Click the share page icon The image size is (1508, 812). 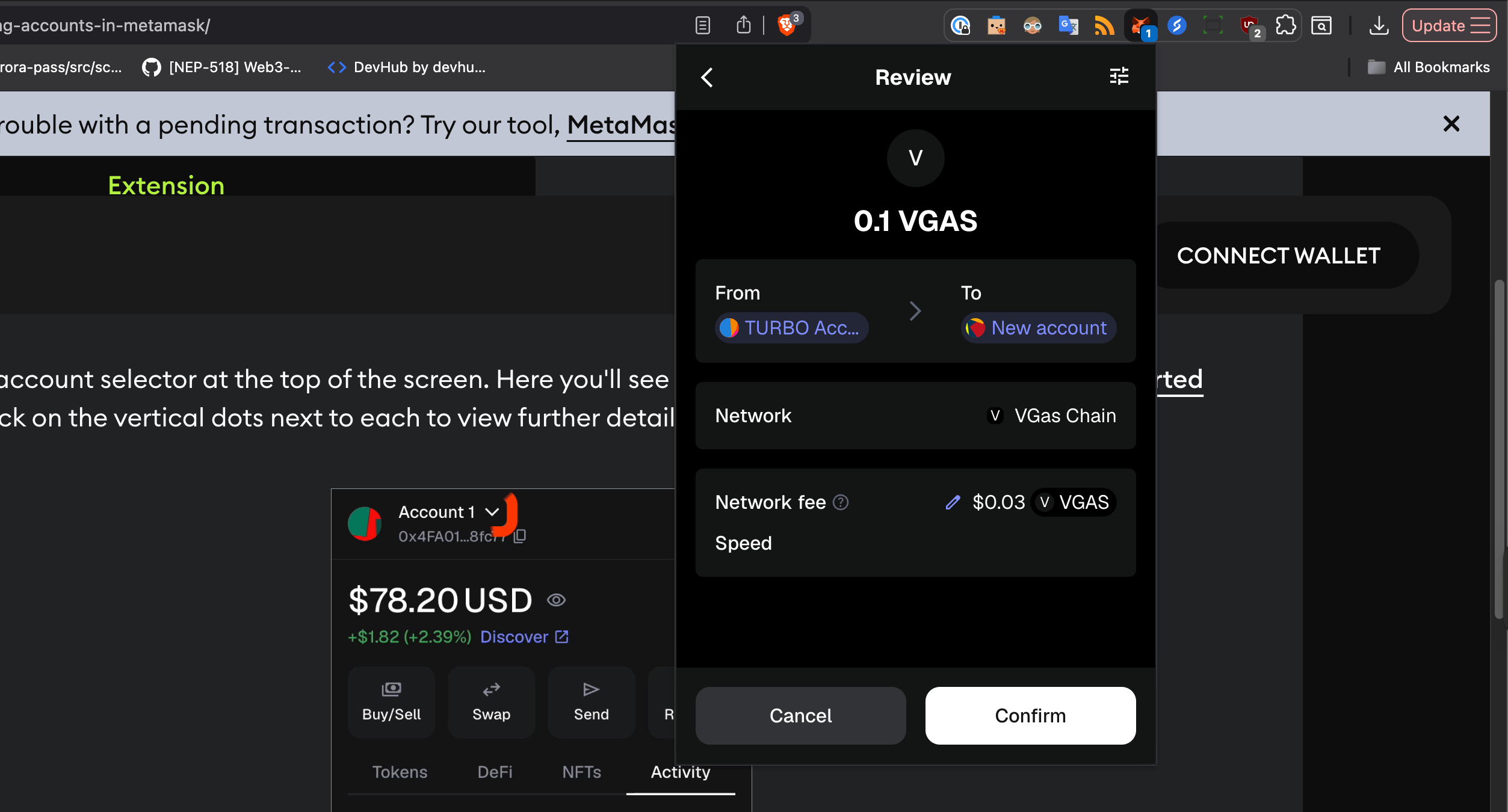[744, 25]
